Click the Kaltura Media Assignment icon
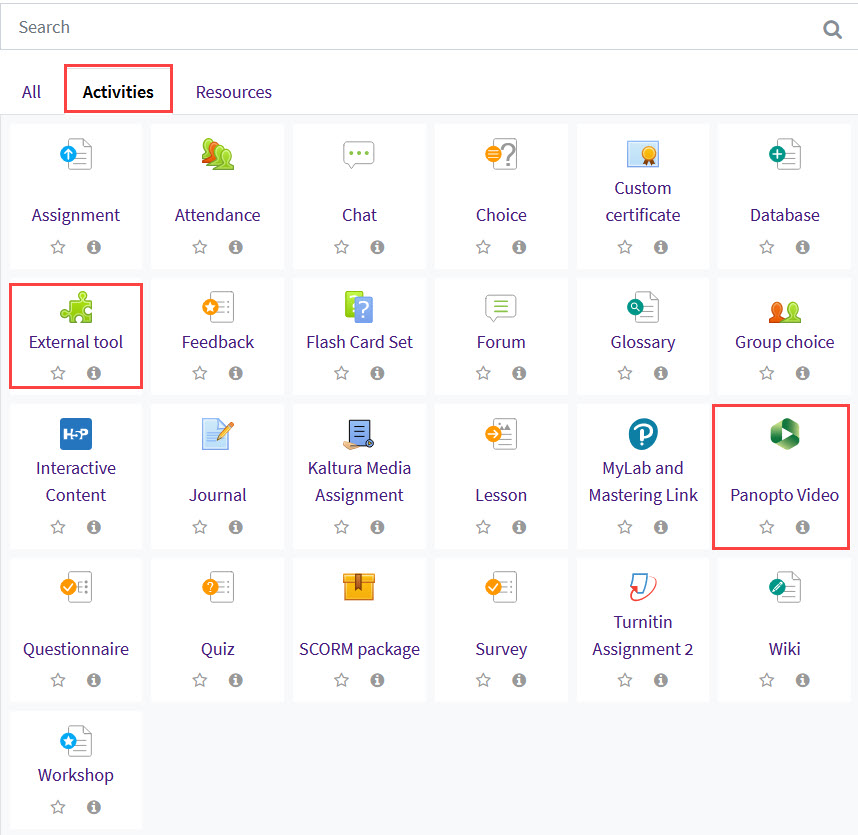 359,434
